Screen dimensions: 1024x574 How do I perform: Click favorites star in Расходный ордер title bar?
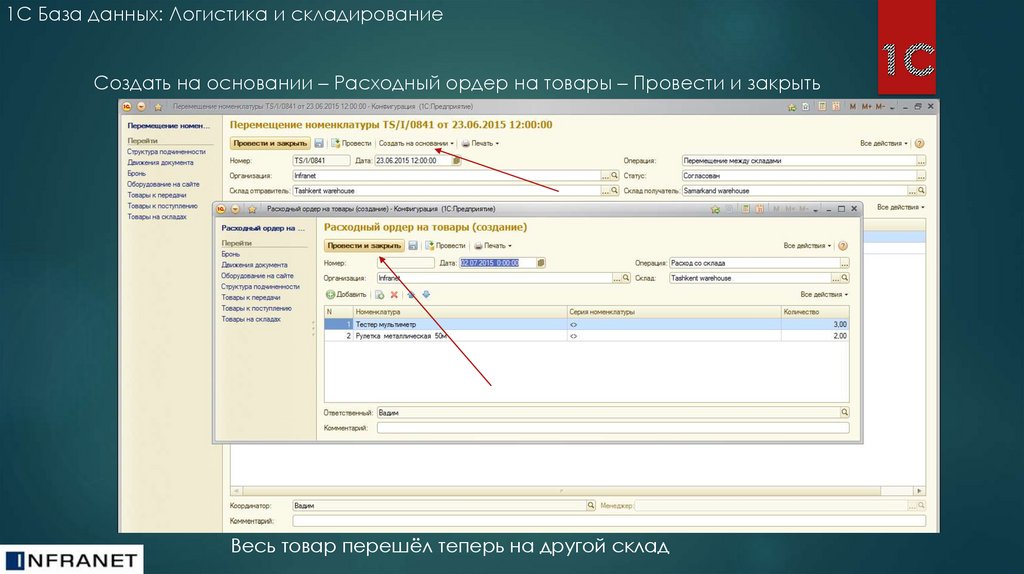[x=252, y=209]
